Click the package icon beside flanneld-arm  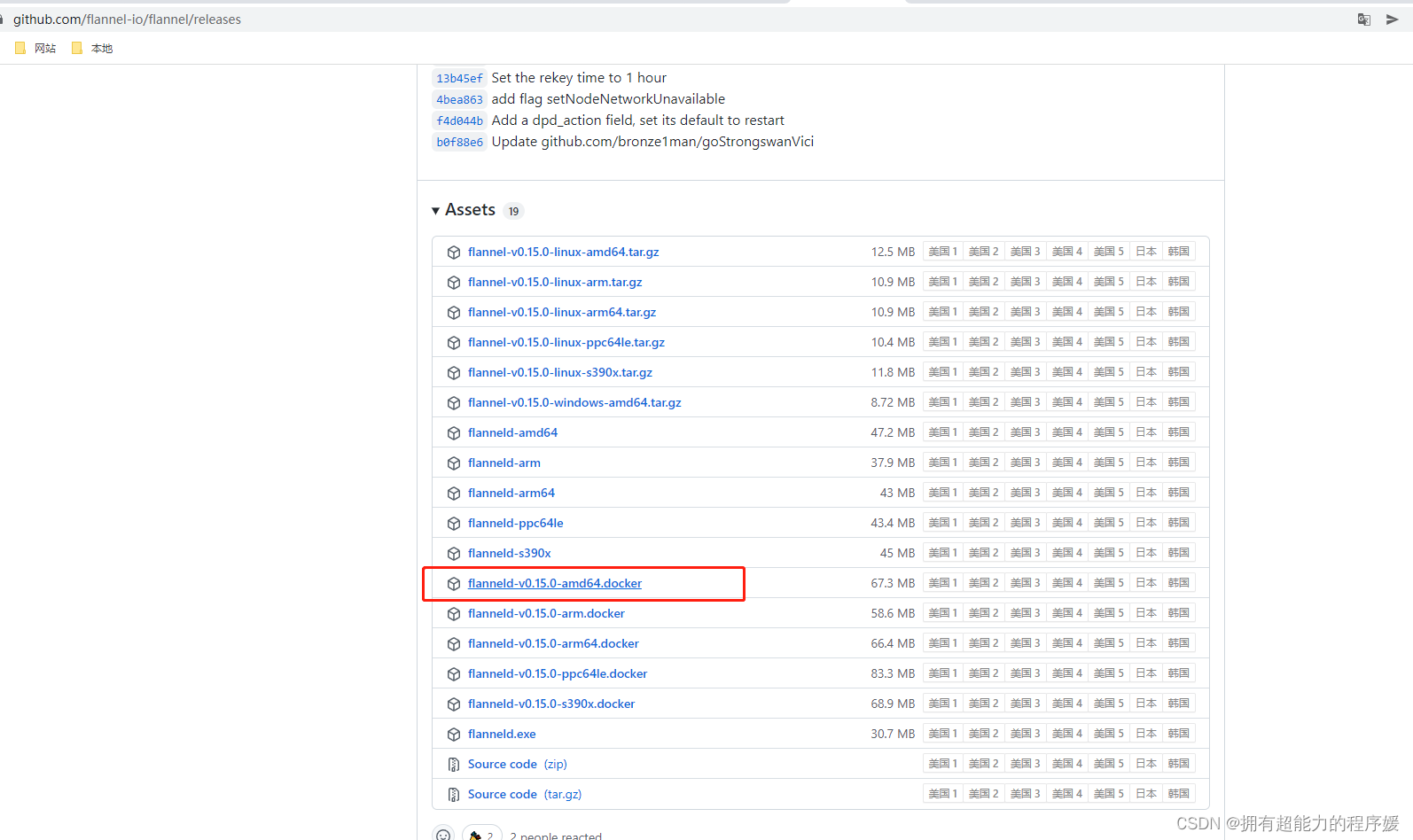click(454, 463)
